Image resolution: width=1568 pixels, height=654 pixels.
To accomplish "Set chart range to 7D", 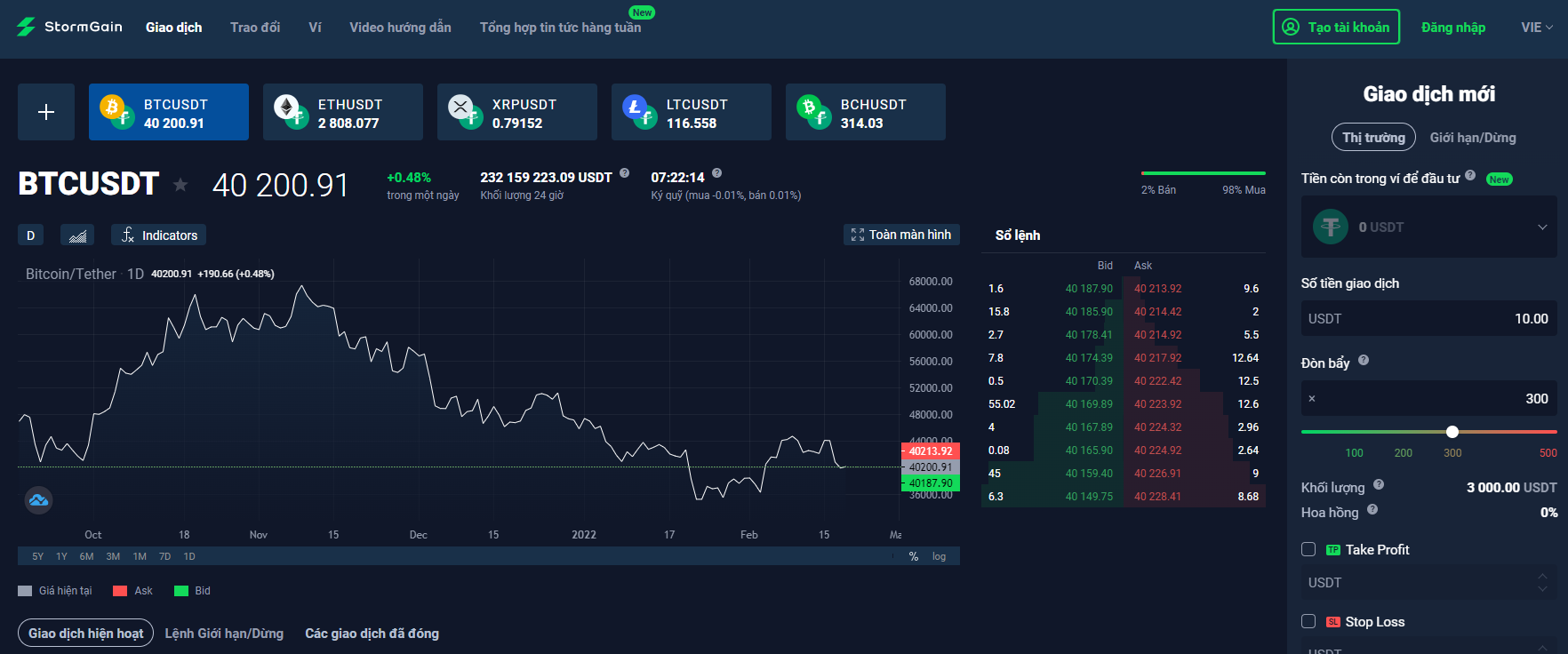I will pos(164,556).
